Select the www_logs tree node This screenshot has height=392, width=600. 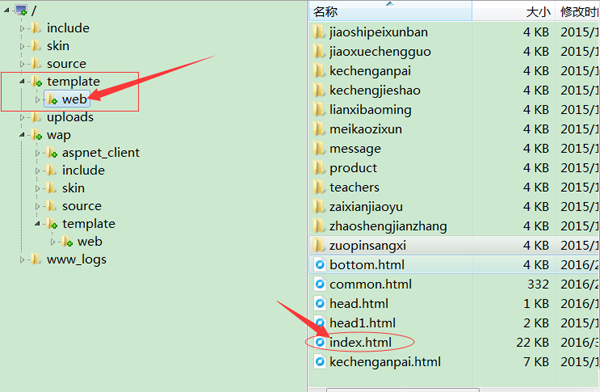point(77,260)
